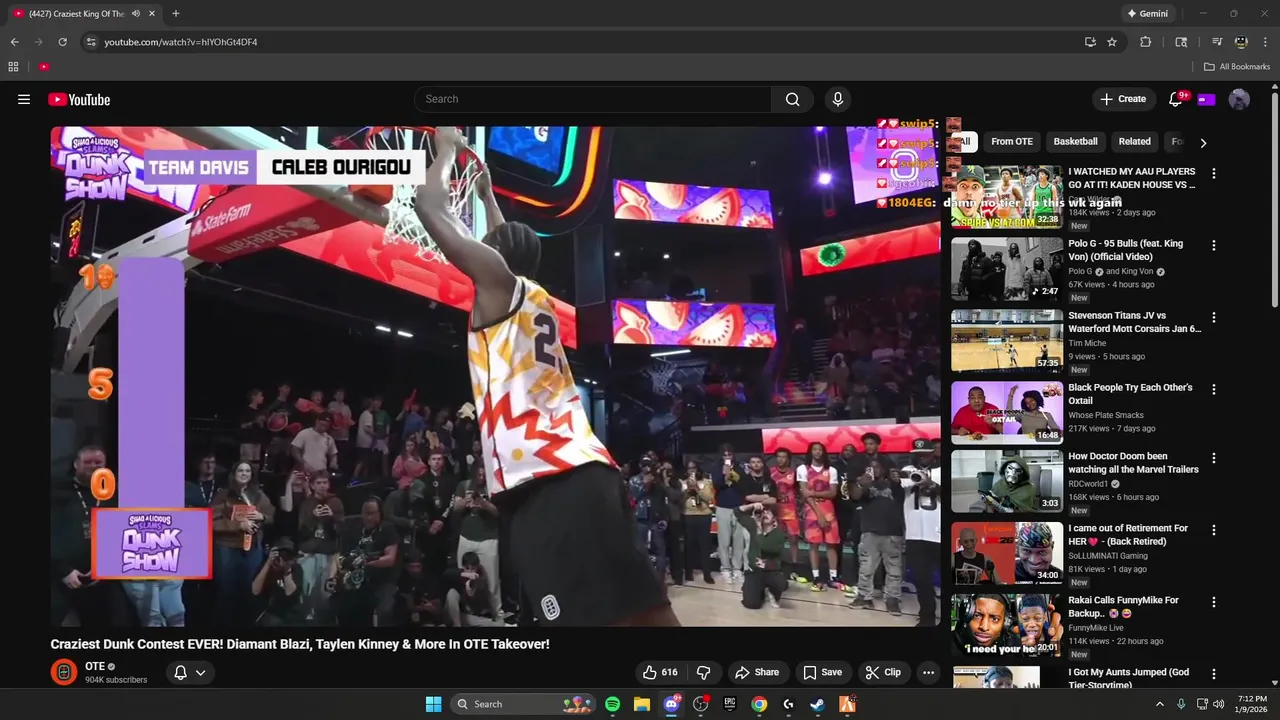This screenshot has width=1280, height=720.
Task: Open Black People Try Oxtail thumbnail
Action: pos(1007,413)
